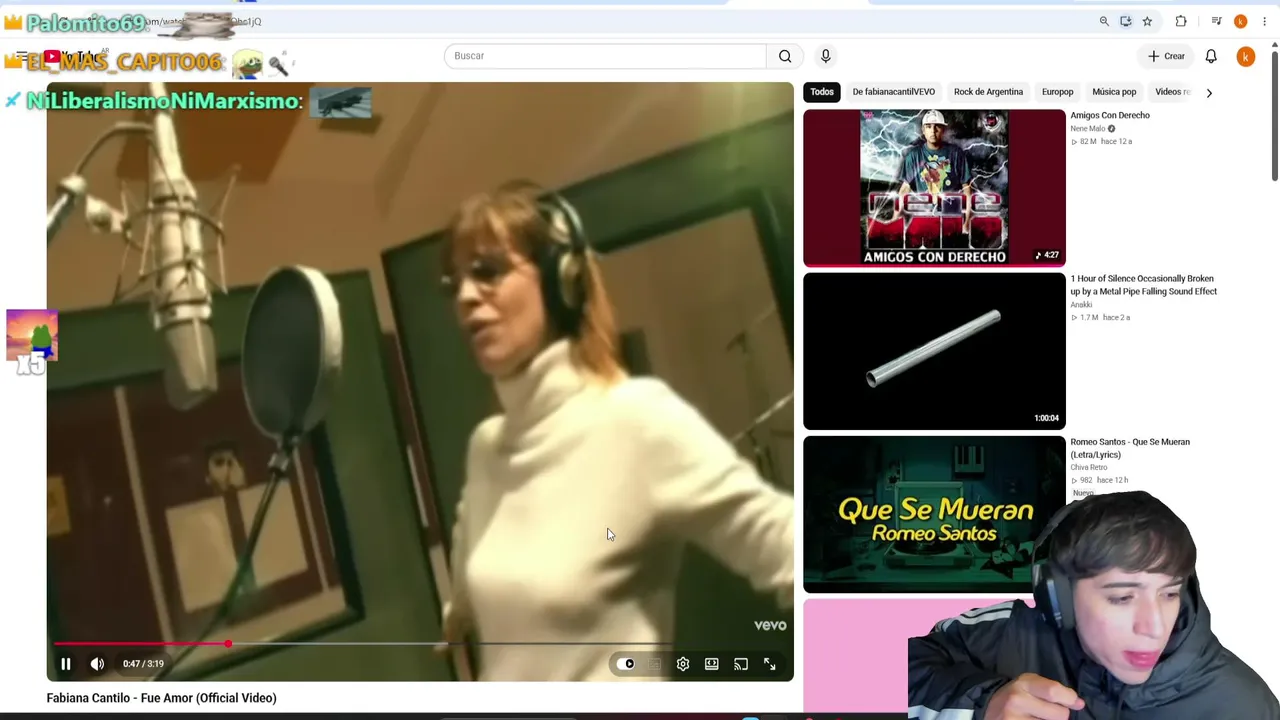Select the Todos filter chip
This screenshot has width=1280, height=720.
coord(822,92)
